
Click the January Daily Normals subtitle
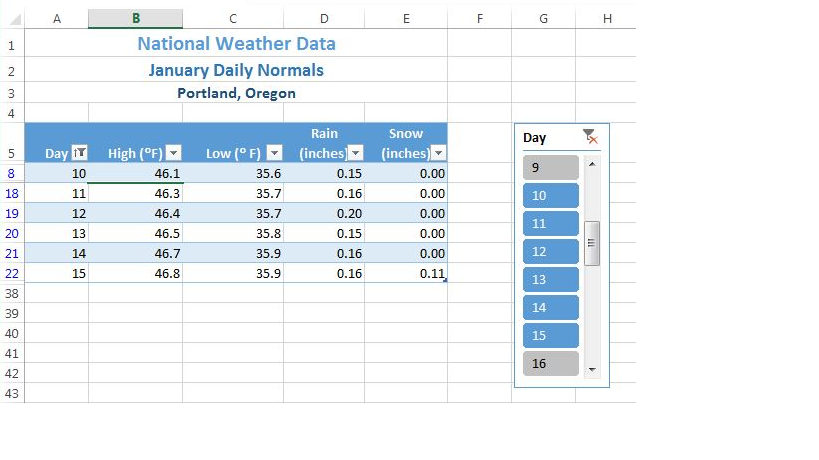[x=236, y=70]
